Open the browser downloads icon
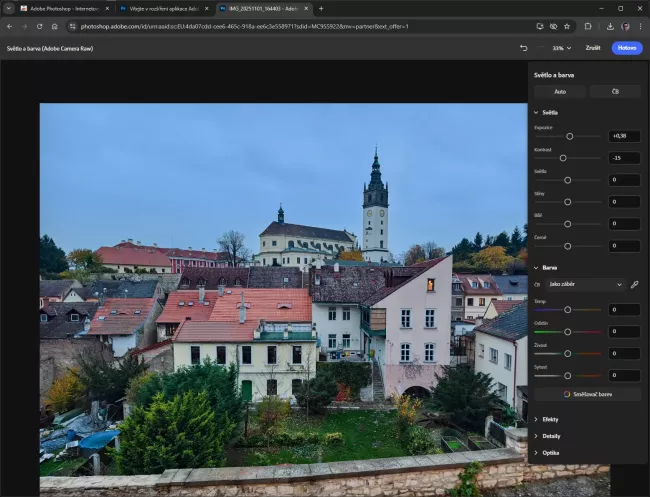Image resolution: width=650 pixels, height=497 pixels. (610, 27)
